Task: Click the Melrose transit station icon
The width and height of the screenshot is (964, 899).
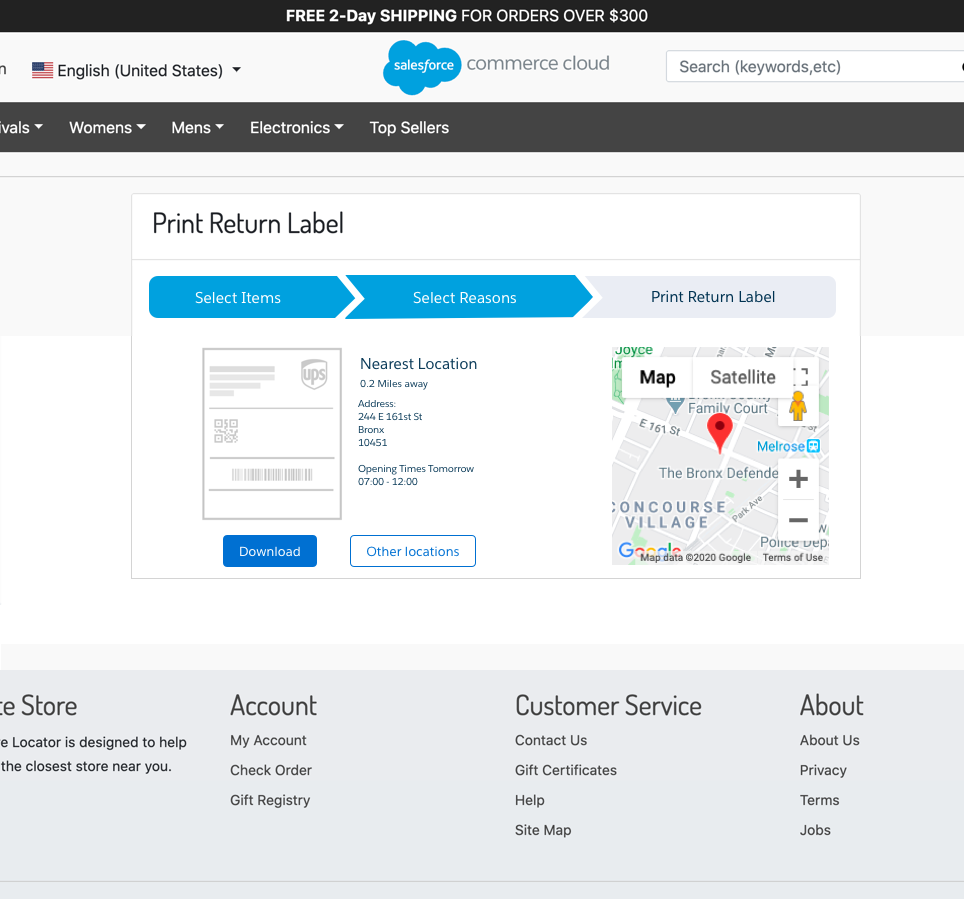Action: 813,446
